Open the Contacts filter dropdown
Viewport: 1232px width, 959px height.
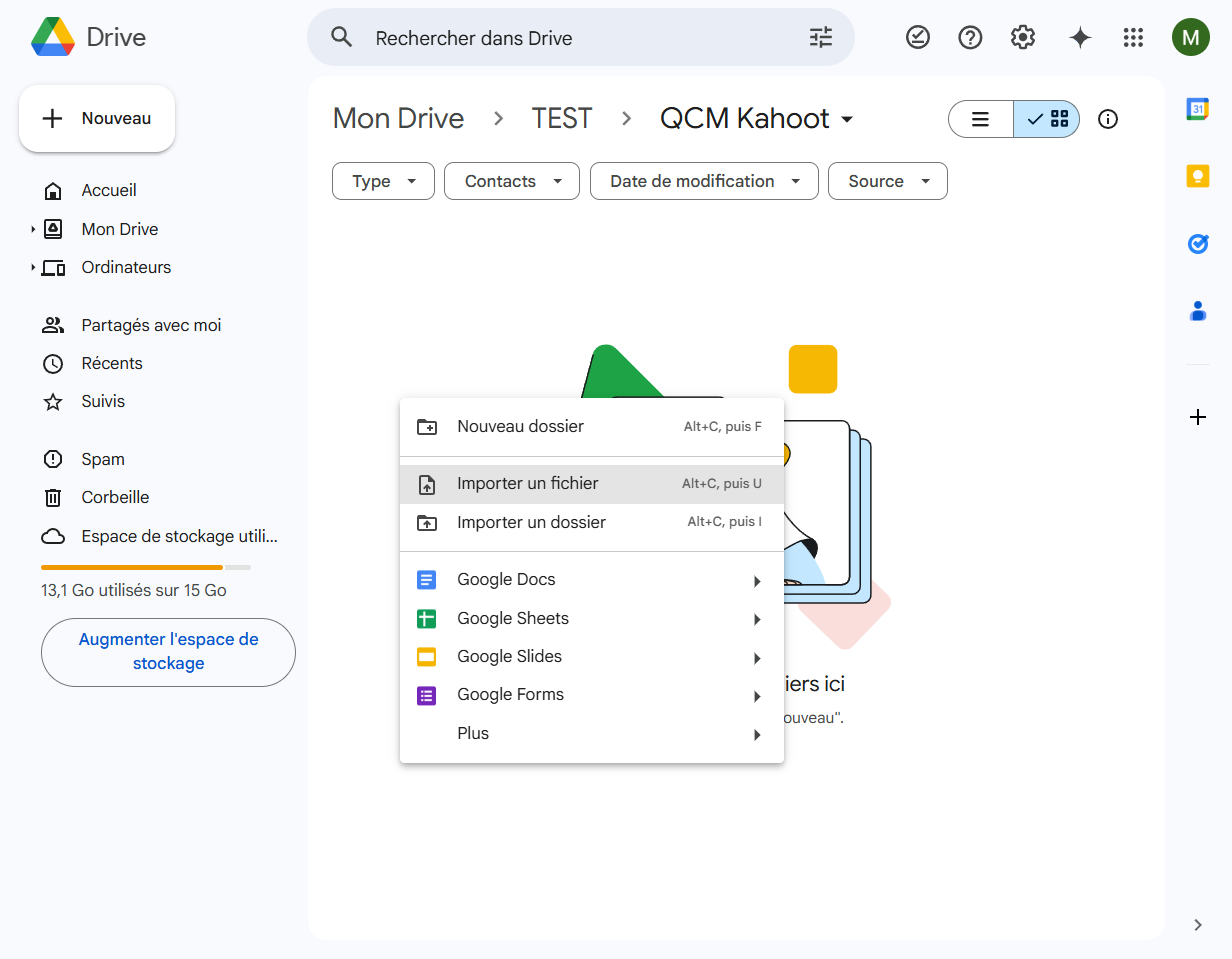point(512,181)
